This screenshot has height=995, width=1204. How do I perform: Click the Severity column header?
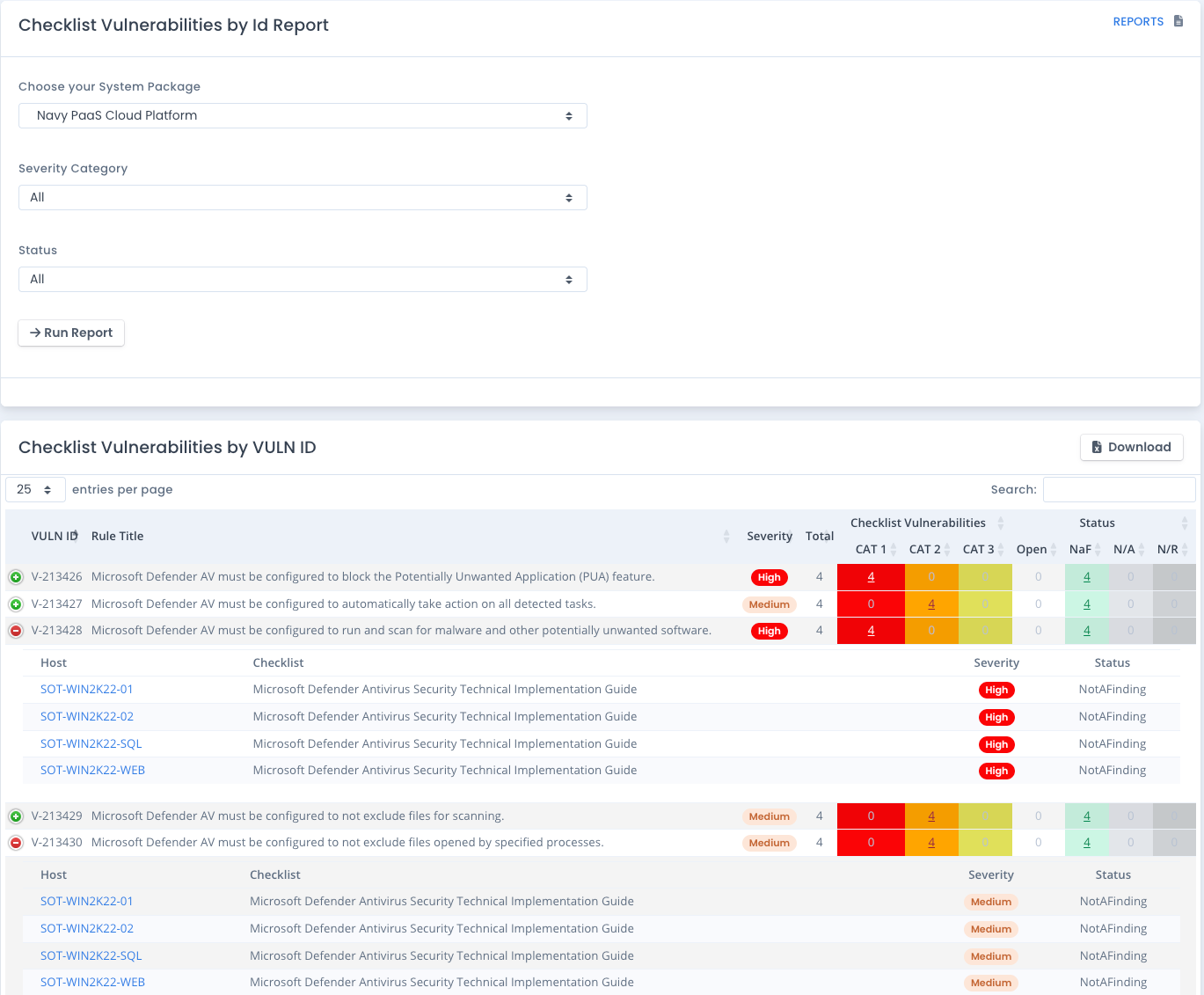click(x=770, y=536)
